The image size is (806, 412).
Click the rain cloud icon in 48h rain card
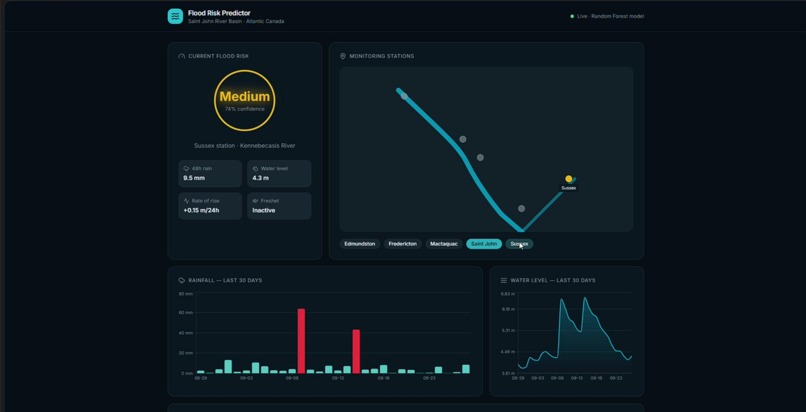pos(186,168)
